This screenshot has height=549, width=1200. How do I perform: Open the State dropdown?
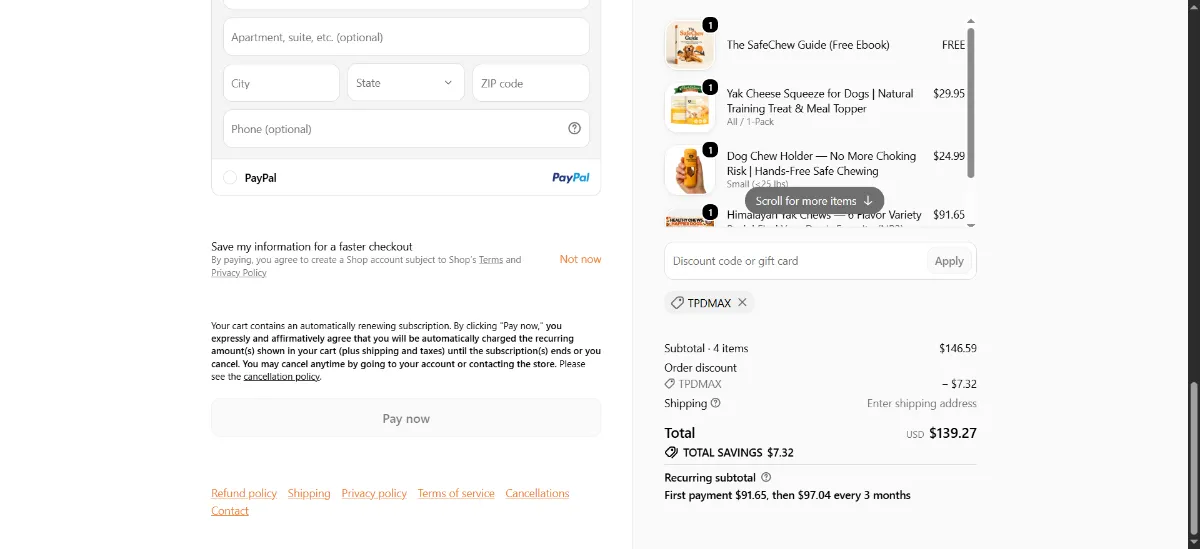point(406,83)
